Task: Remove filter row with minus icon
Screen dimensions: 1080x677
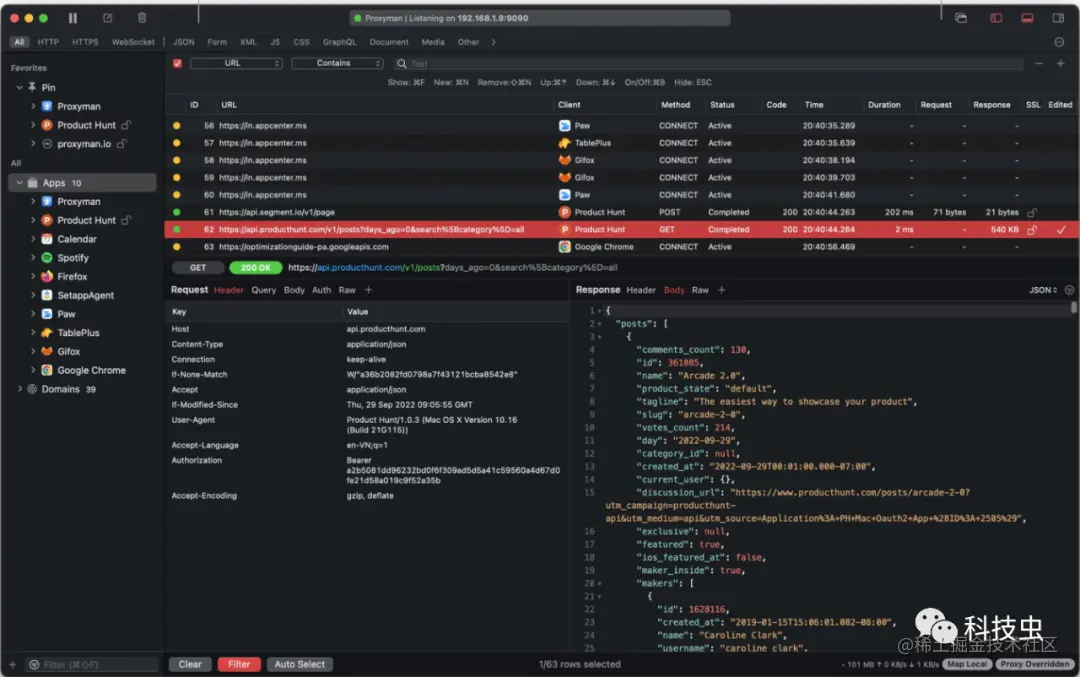Action: click(x=1039, y=63)
